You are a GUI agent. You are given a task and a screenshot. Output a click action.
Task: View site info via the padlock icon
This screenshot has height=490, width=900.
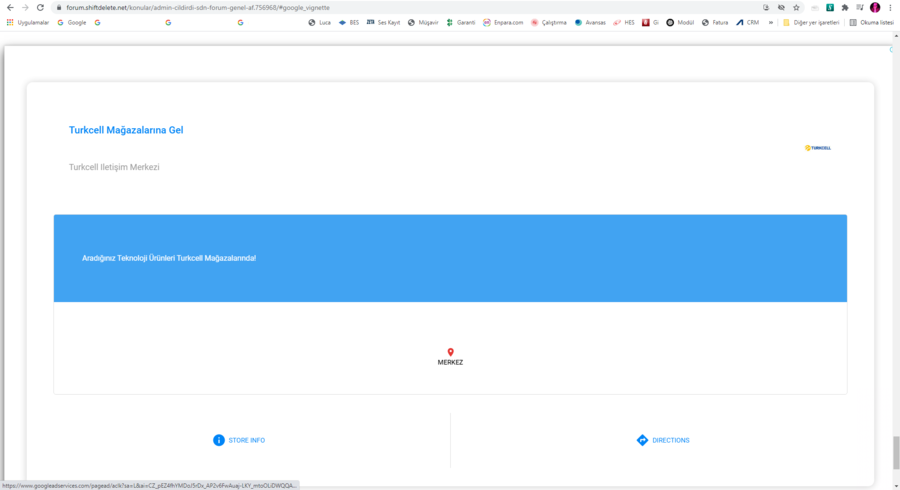click(x=59, y=7)
